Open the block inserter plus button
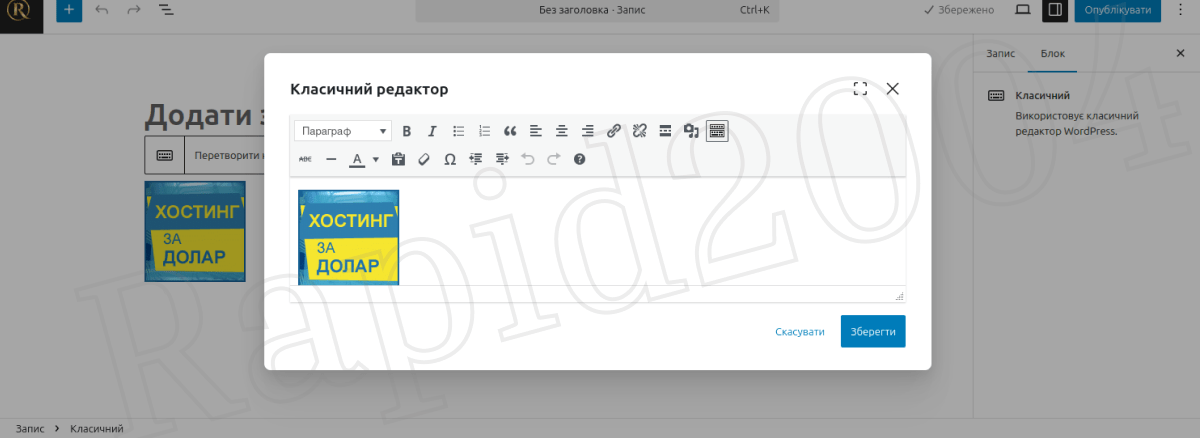Screen dimensions: 1200x438 pos(68,10)
